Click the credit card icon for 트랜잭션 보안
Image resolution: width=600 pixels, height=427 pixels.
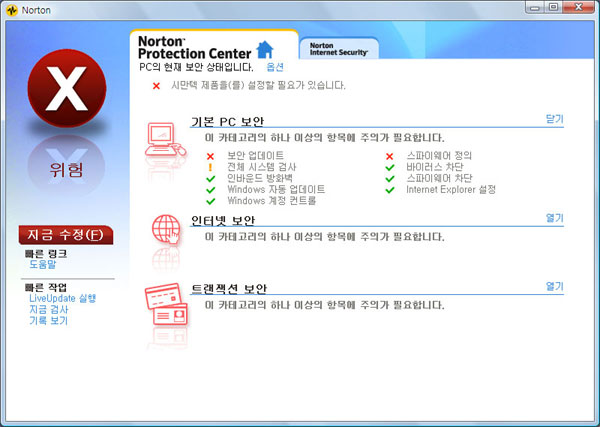click(166, 304)
